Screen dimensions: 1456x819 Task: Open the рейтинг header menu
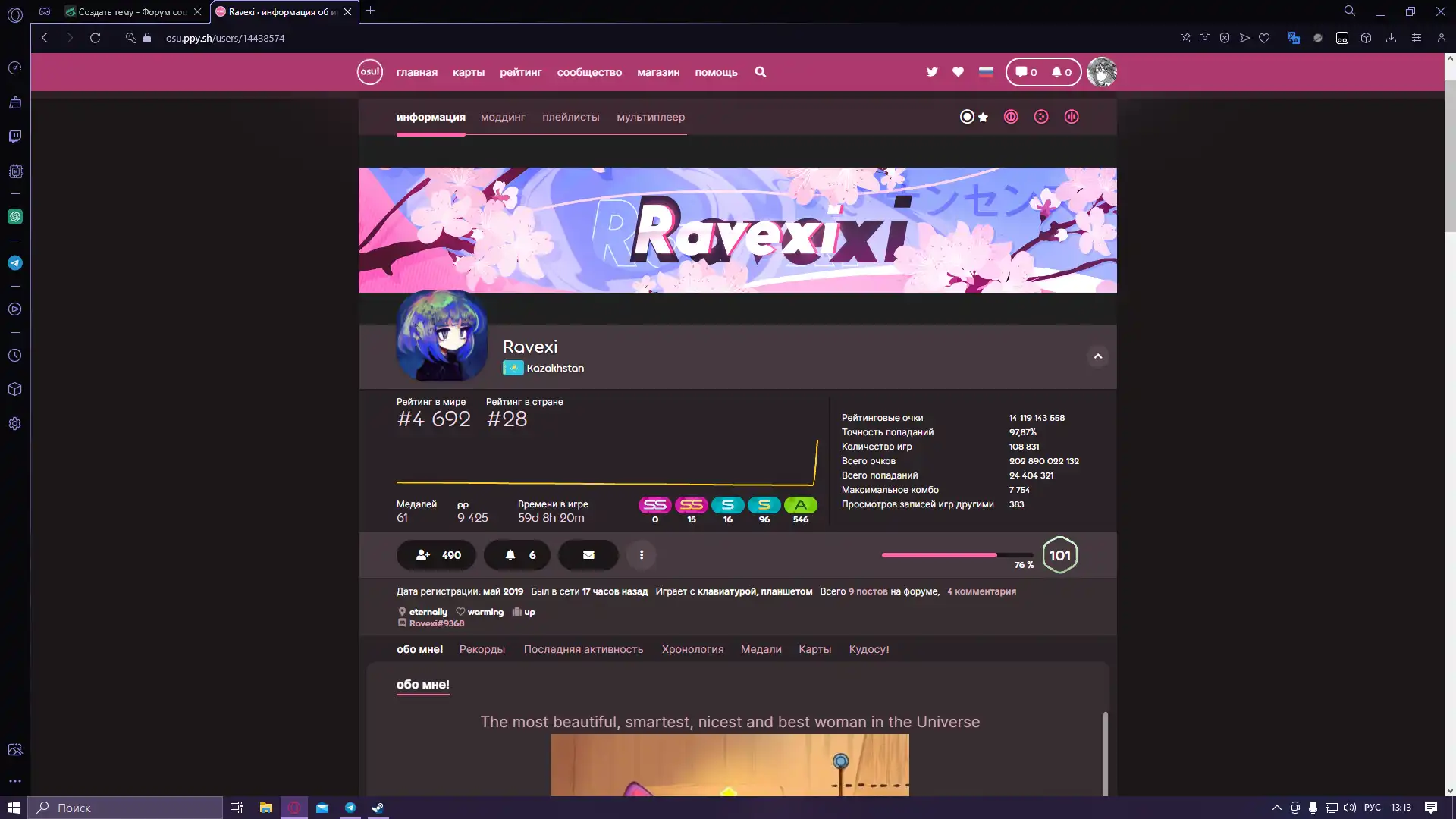521,72
